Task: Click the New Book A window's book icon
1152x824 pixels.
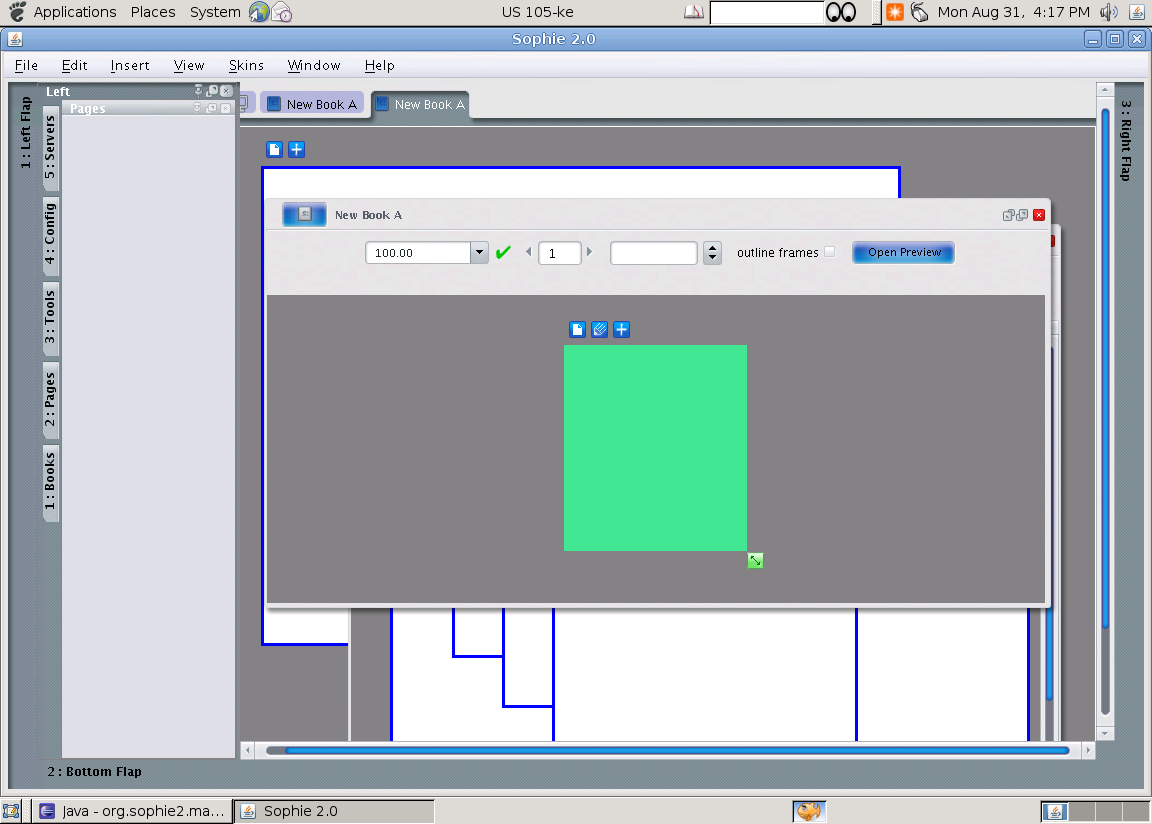Action: (x=304, y=214)
